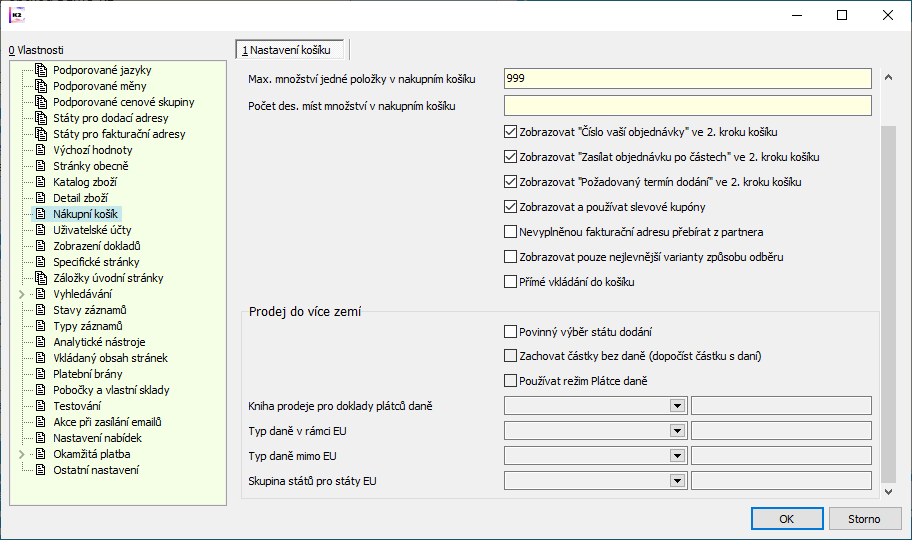Open Nastavení nabídek in the tree

click(x=97, y=438)
